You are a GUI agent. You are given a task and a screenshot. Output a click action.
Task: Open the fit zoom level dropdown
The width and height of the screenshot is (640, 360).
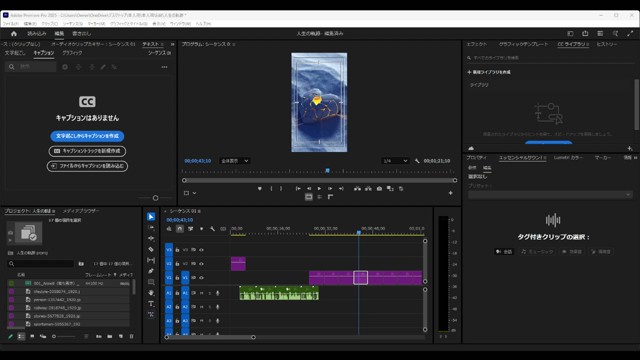pyautogui.click(x=235, y=161)
